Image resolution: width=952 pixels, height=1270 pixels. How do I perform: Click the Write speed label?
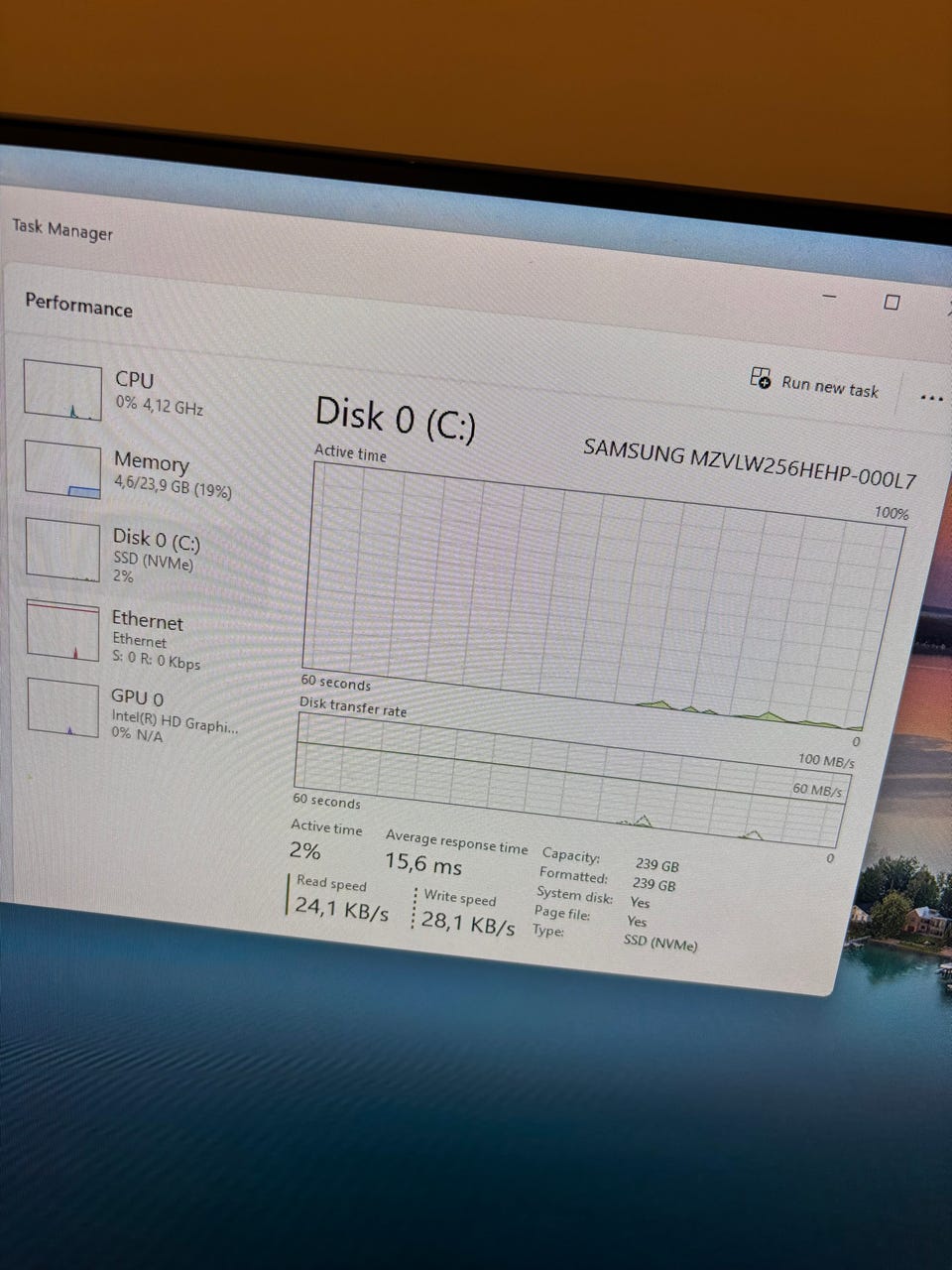pos(460,897)
